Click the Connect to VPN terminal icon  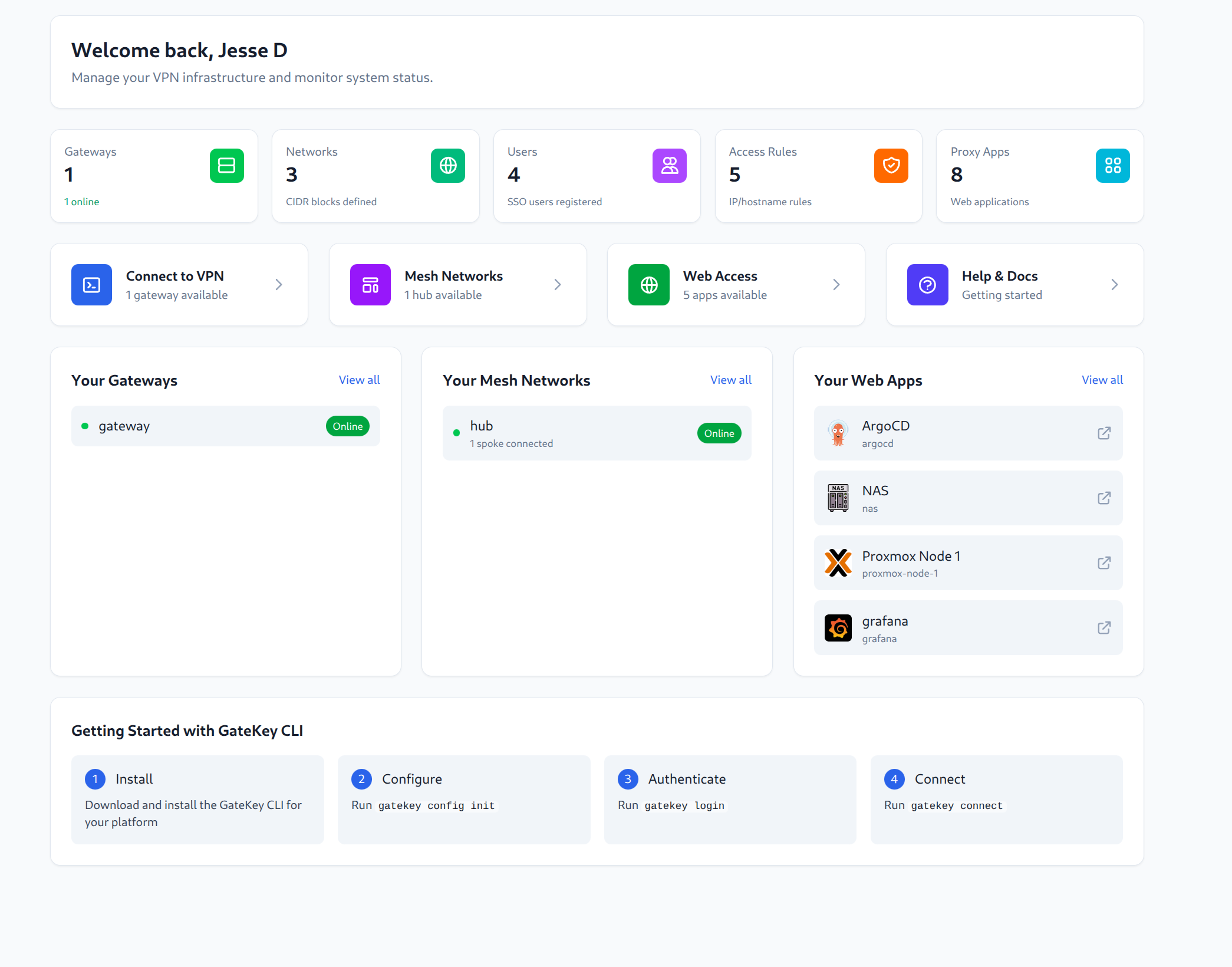[91, 285]
